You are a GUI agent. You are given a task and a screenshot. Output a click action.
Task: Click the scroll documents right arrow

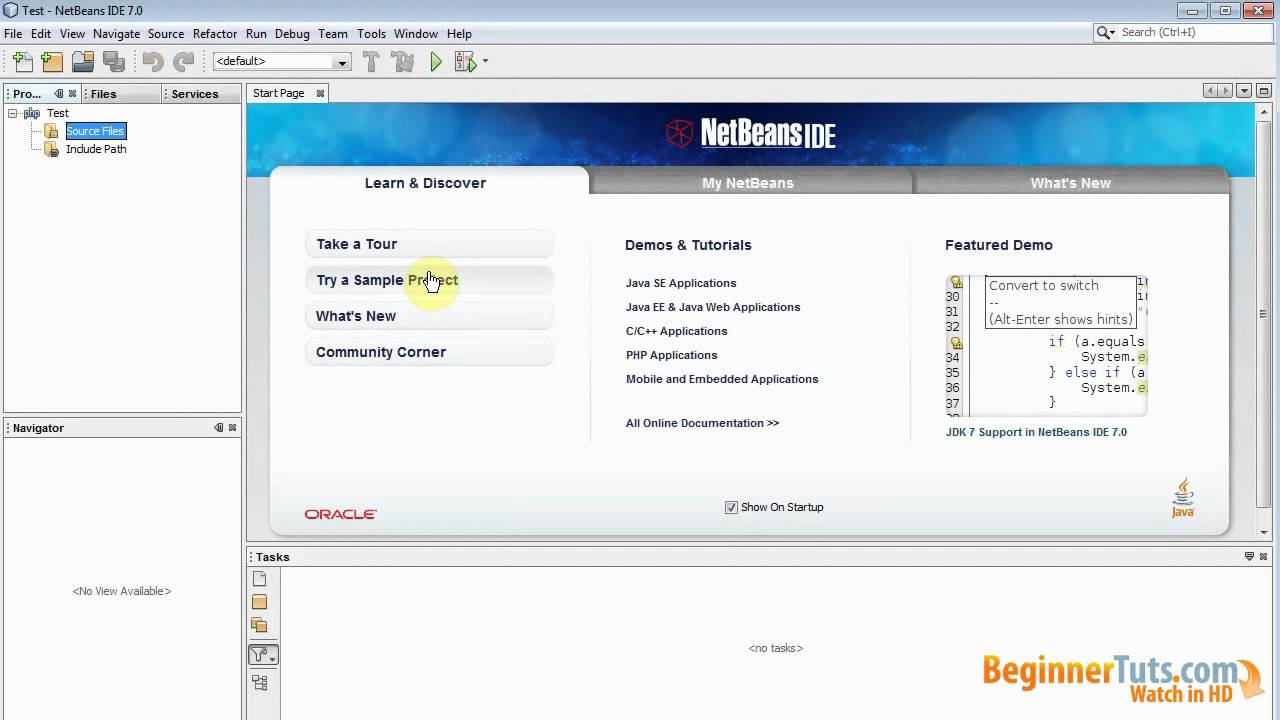point(1225,90)
